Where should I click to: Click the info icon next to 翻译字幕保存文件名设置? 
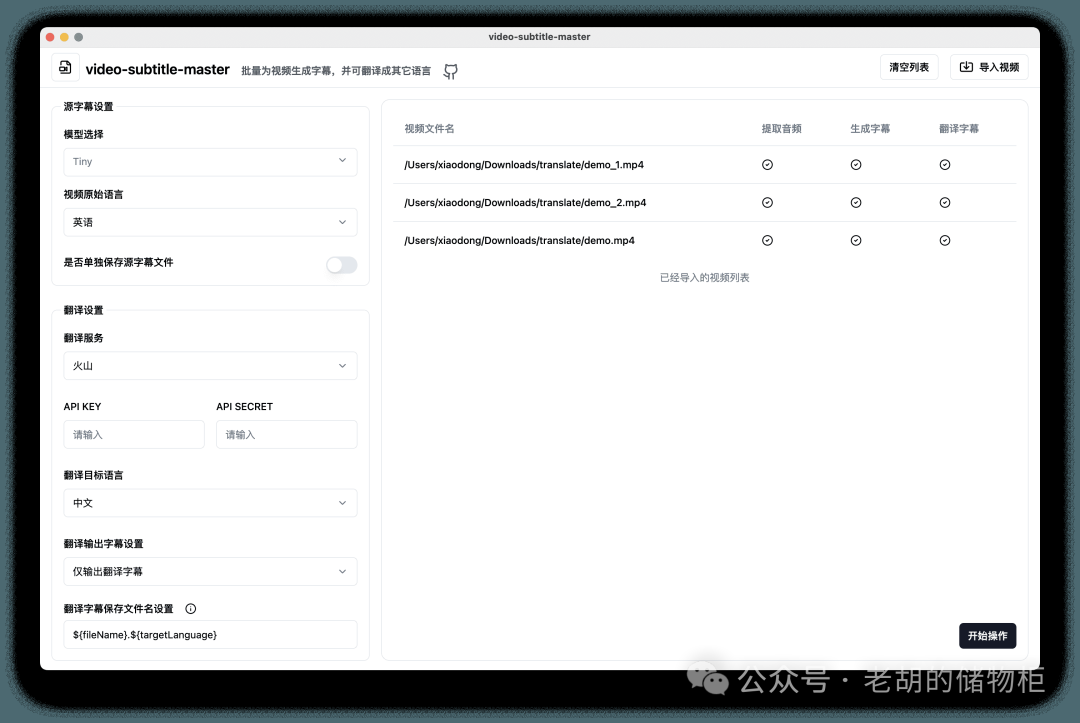click(191, 609)
